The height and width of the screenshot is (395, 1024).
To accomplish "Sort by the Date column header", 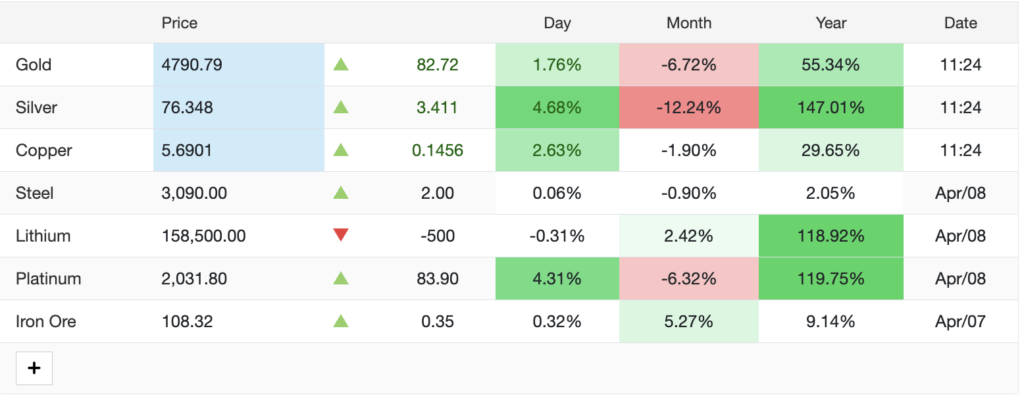I will click(961, 23).
